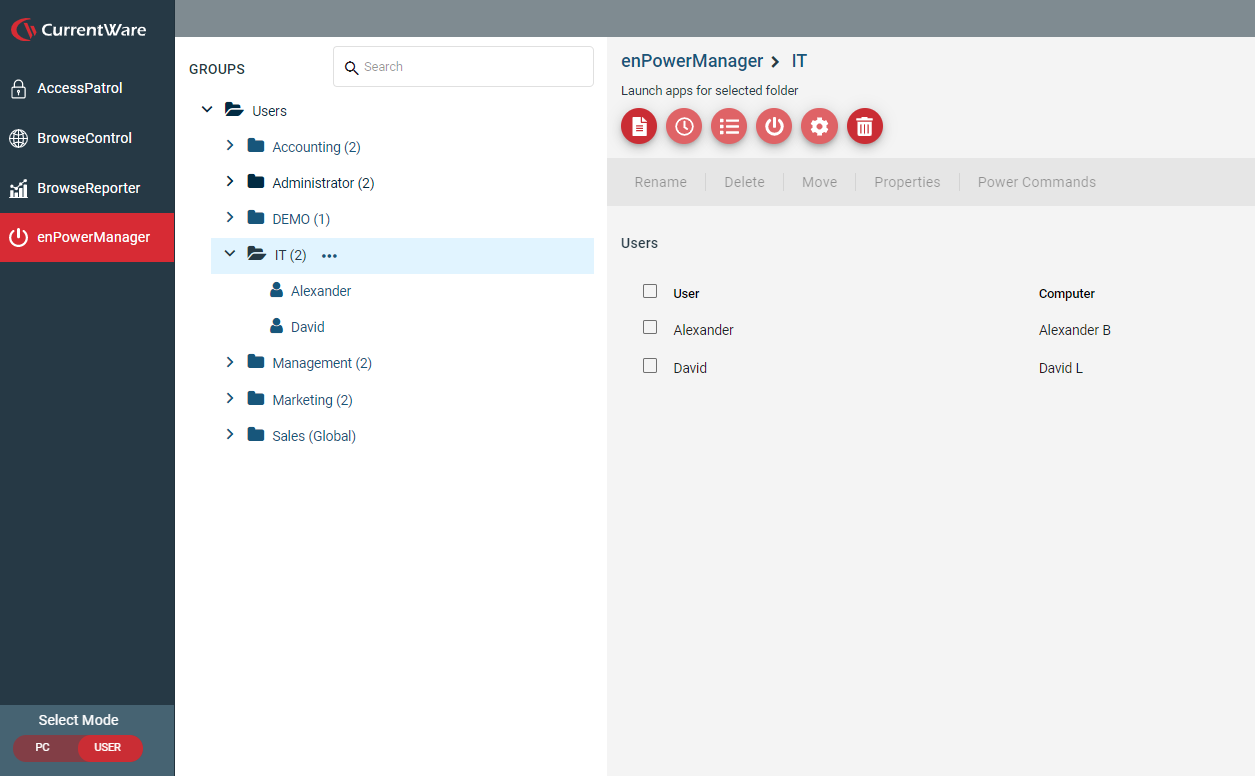The height and width of the screenshot is (776, 1255).
Task: Switch mode to USER
Action: click(109, 748)
